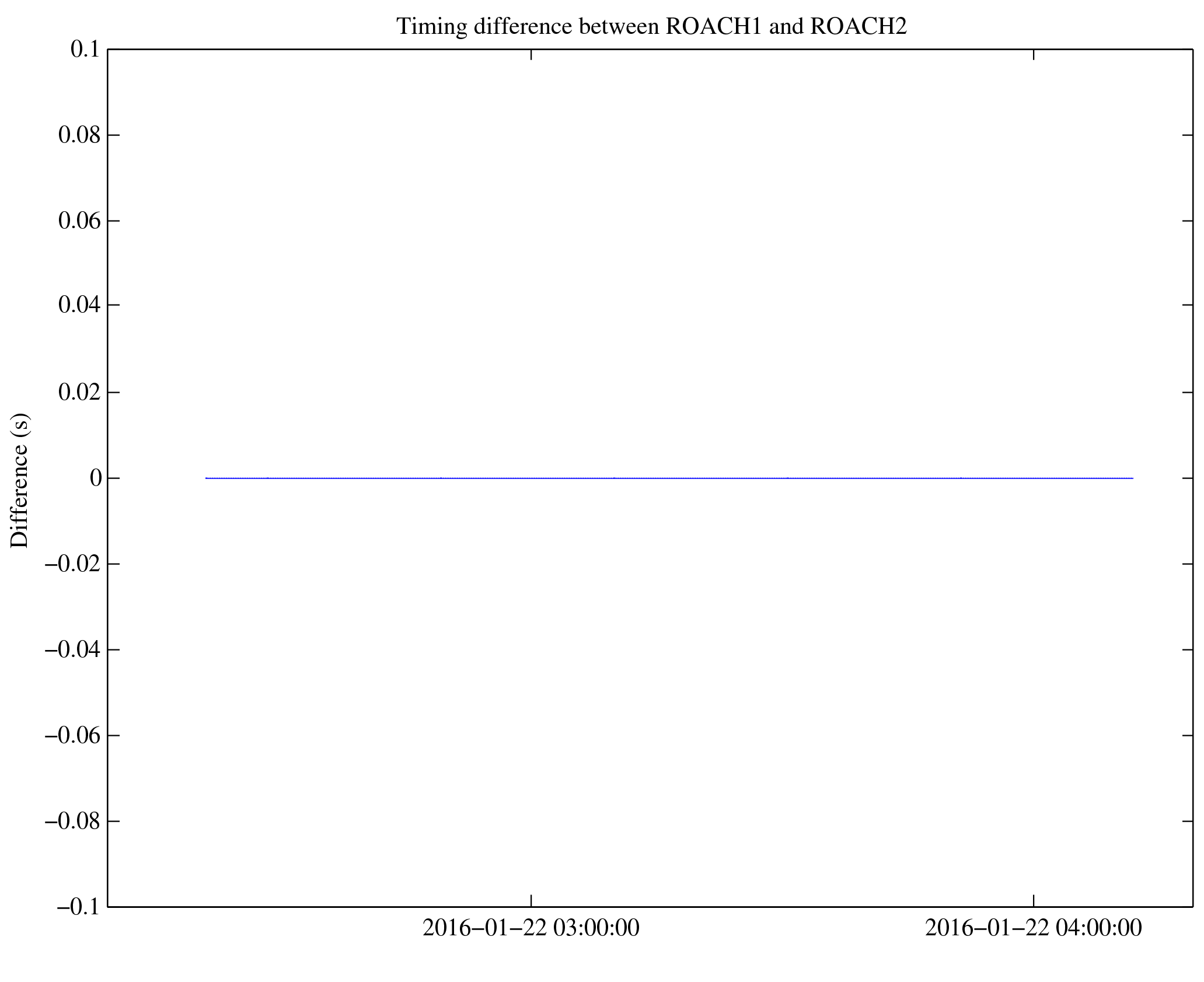1204x982 pixels.
Task: Click the 0.04 y-axis tick label
Action: [x=79, y=305]
